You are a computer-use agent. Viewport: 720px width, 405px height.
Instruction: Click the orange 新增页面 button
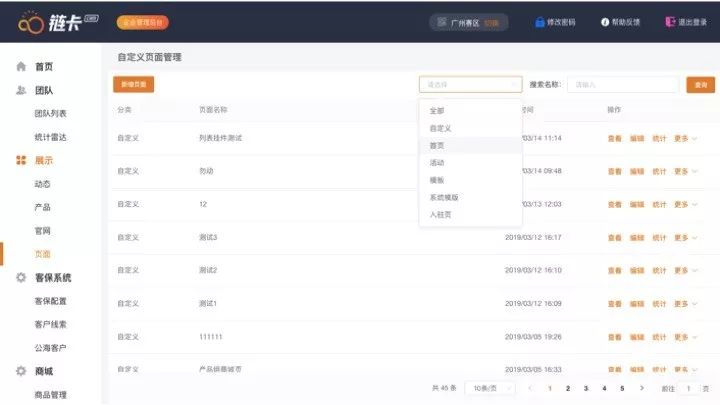[x=133, y=85]
